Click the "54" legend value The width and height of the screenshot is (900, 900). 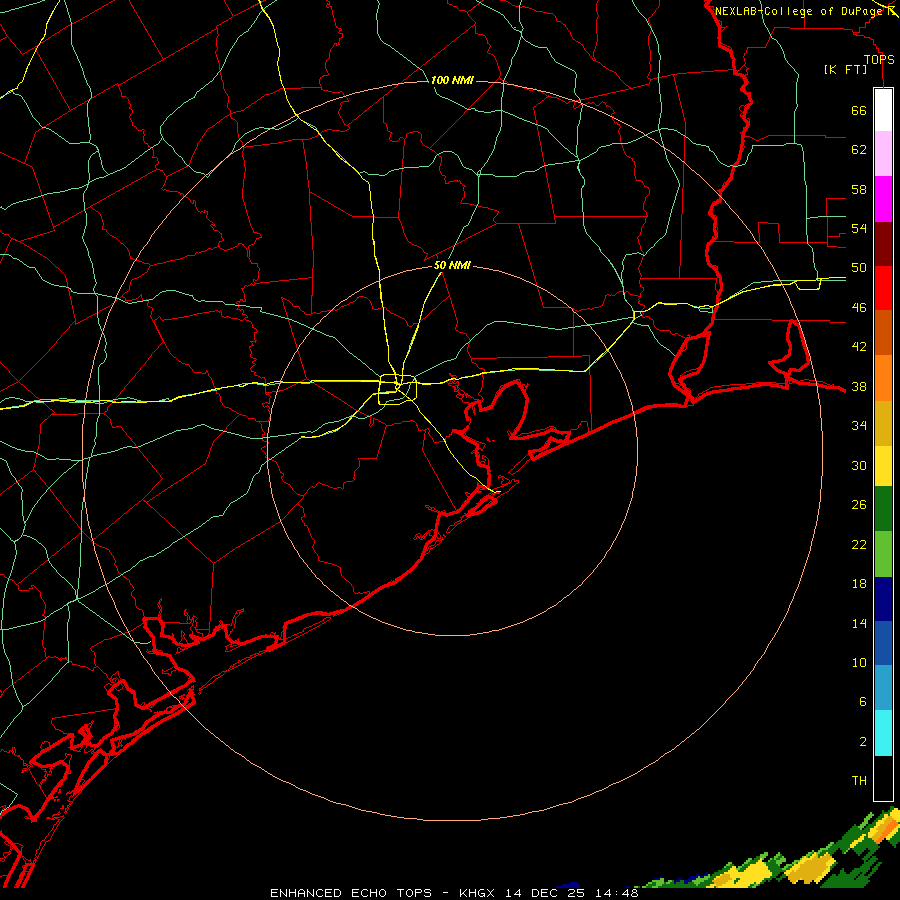859,228
